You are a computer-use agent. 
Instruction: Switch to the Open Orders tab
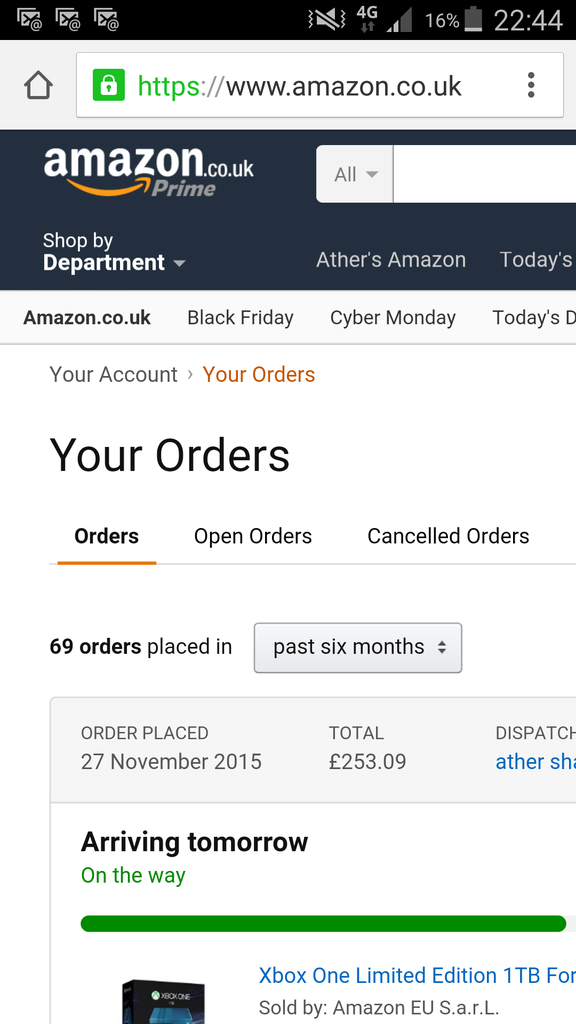coord(253,536)
